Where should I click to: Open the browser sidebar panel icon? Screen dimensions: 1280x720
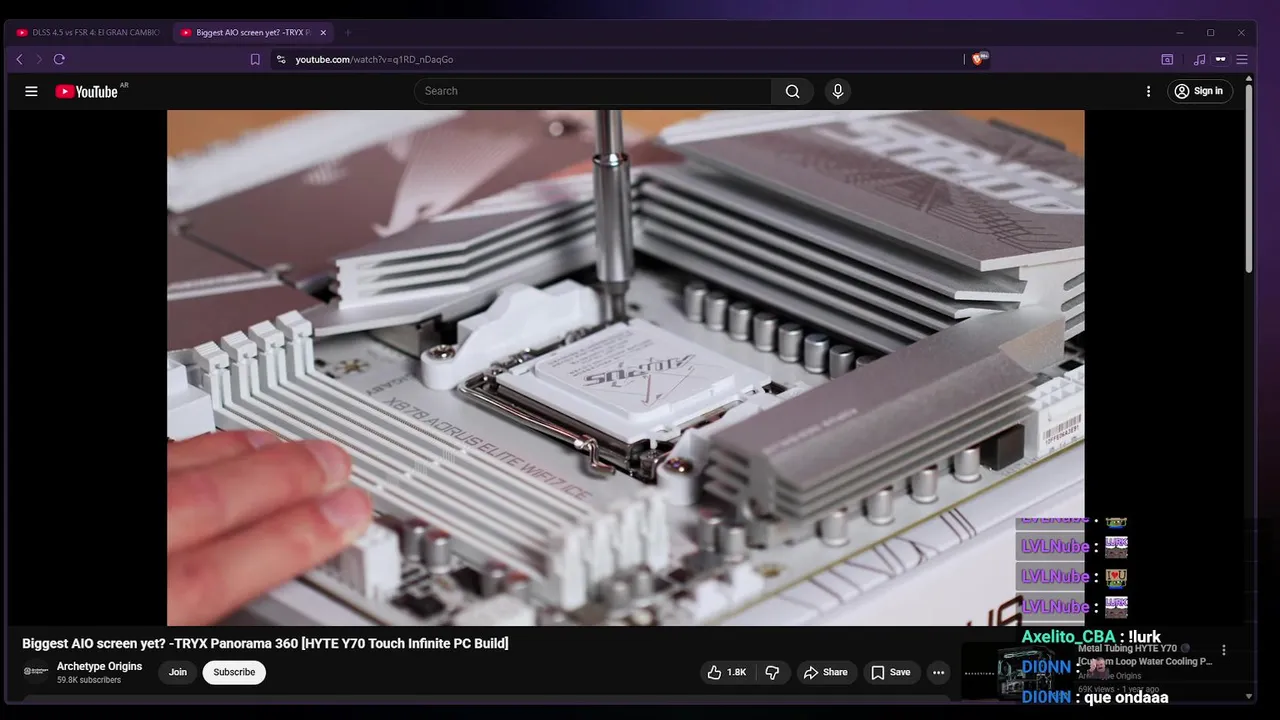coord(1167,59)
